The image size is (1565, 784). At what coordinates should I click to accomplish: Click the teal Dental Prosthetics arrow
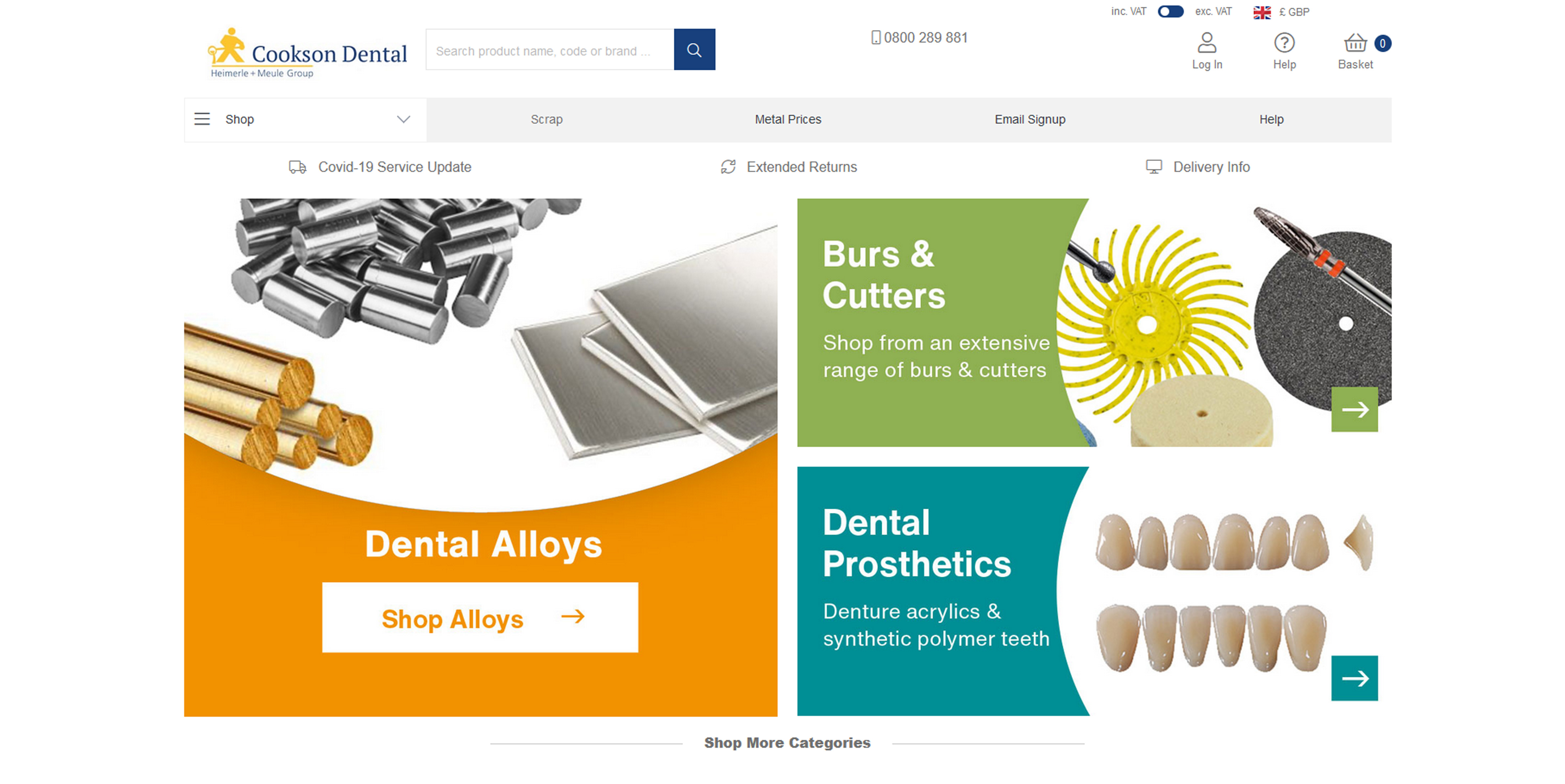[1354, 678]
